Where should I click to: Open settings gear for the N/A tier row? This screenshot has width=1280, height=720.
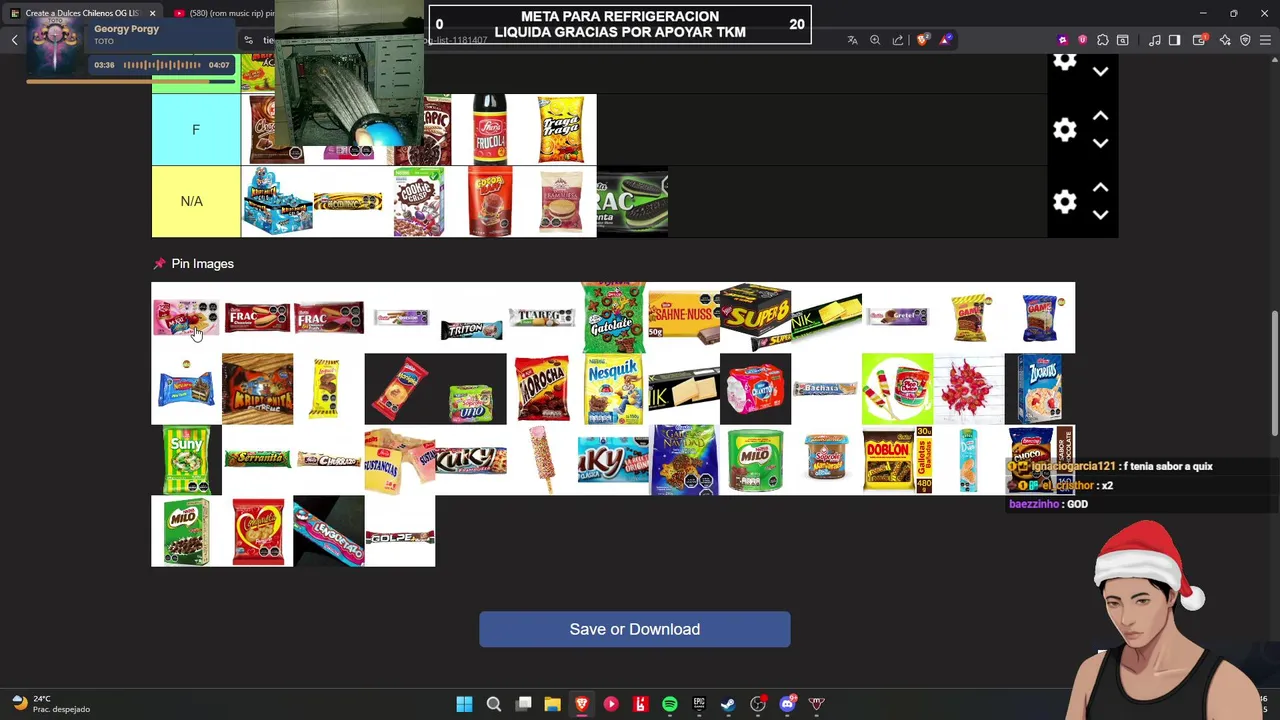1064,202
